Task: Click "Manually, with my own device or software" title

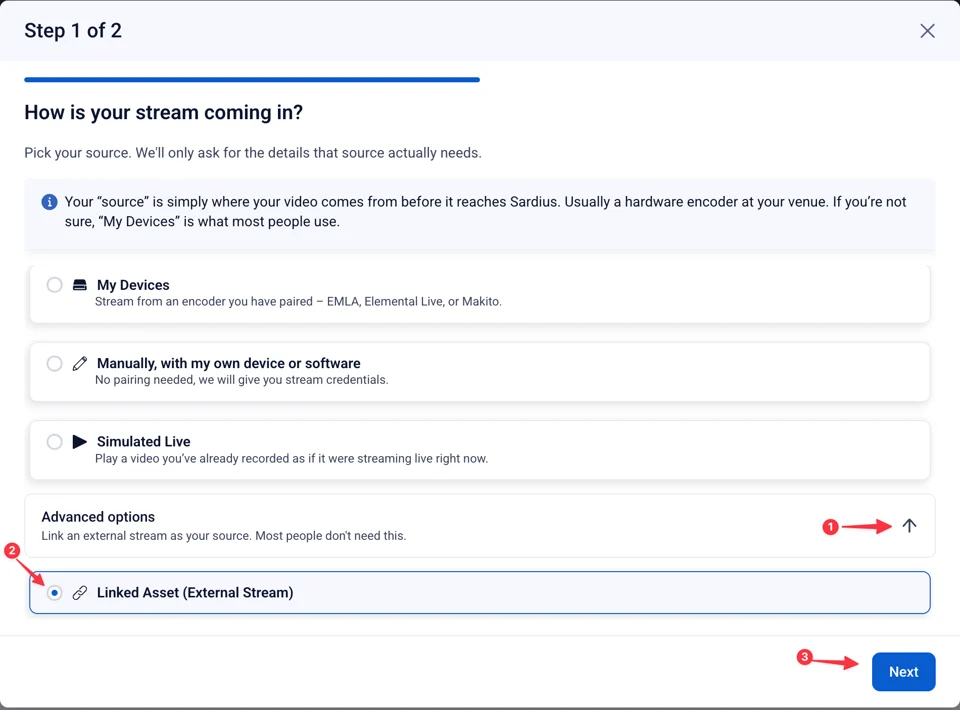Action: point(228,363)
